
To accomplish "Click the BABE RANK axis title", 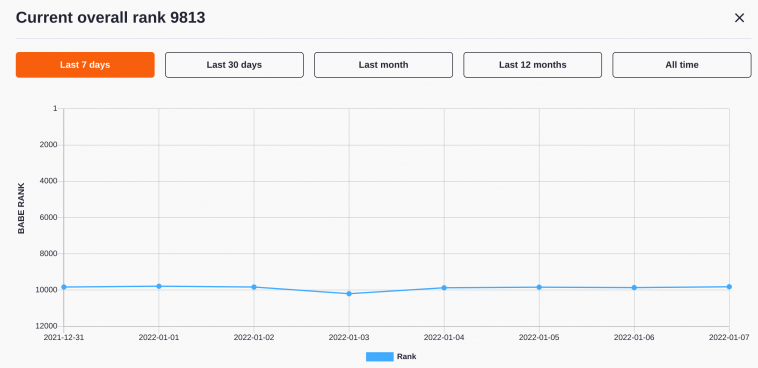I will pos(21,208).
